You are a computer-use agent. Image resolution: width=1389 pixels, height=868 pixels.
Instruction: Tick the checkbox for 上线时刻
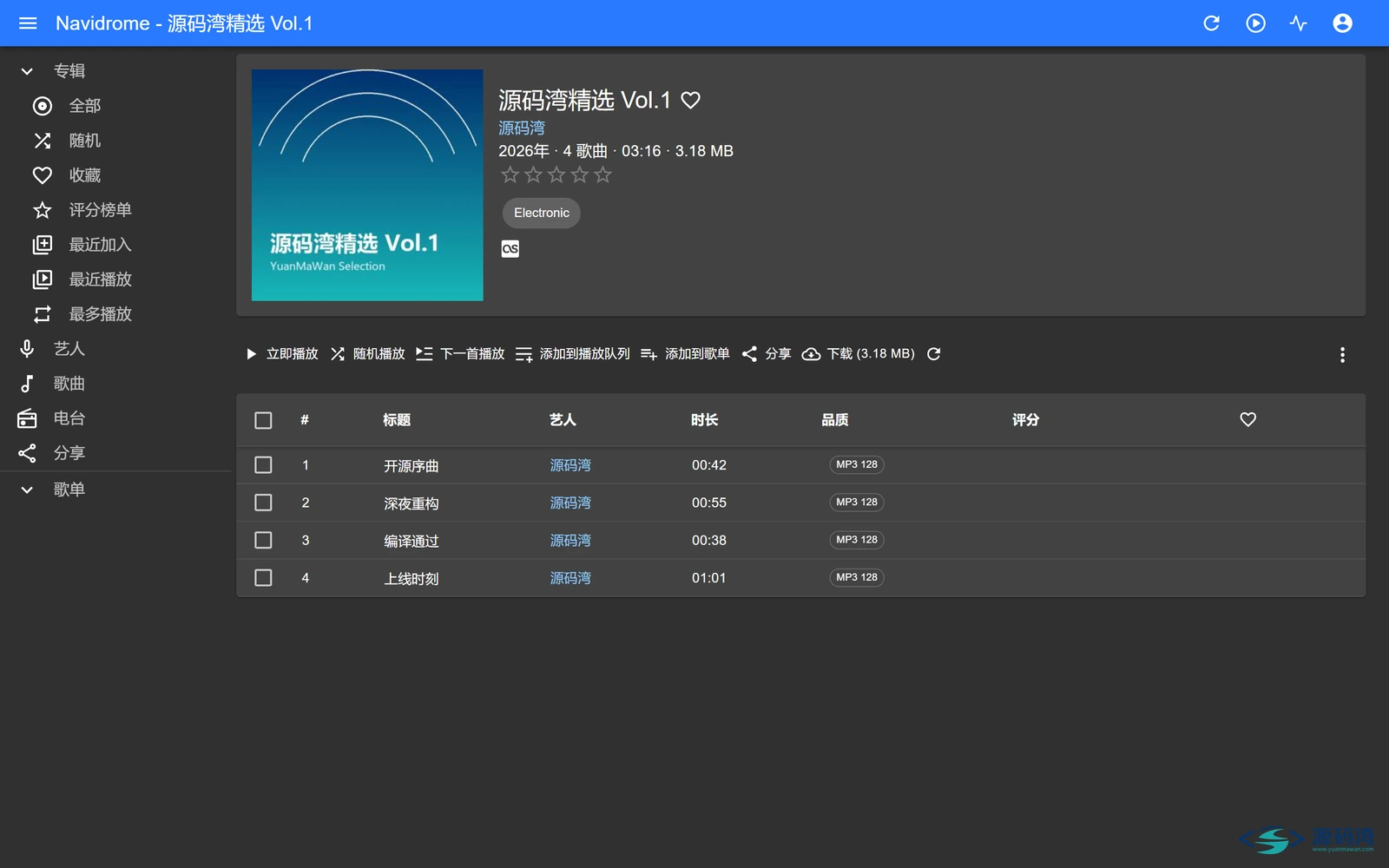(263, 578)
